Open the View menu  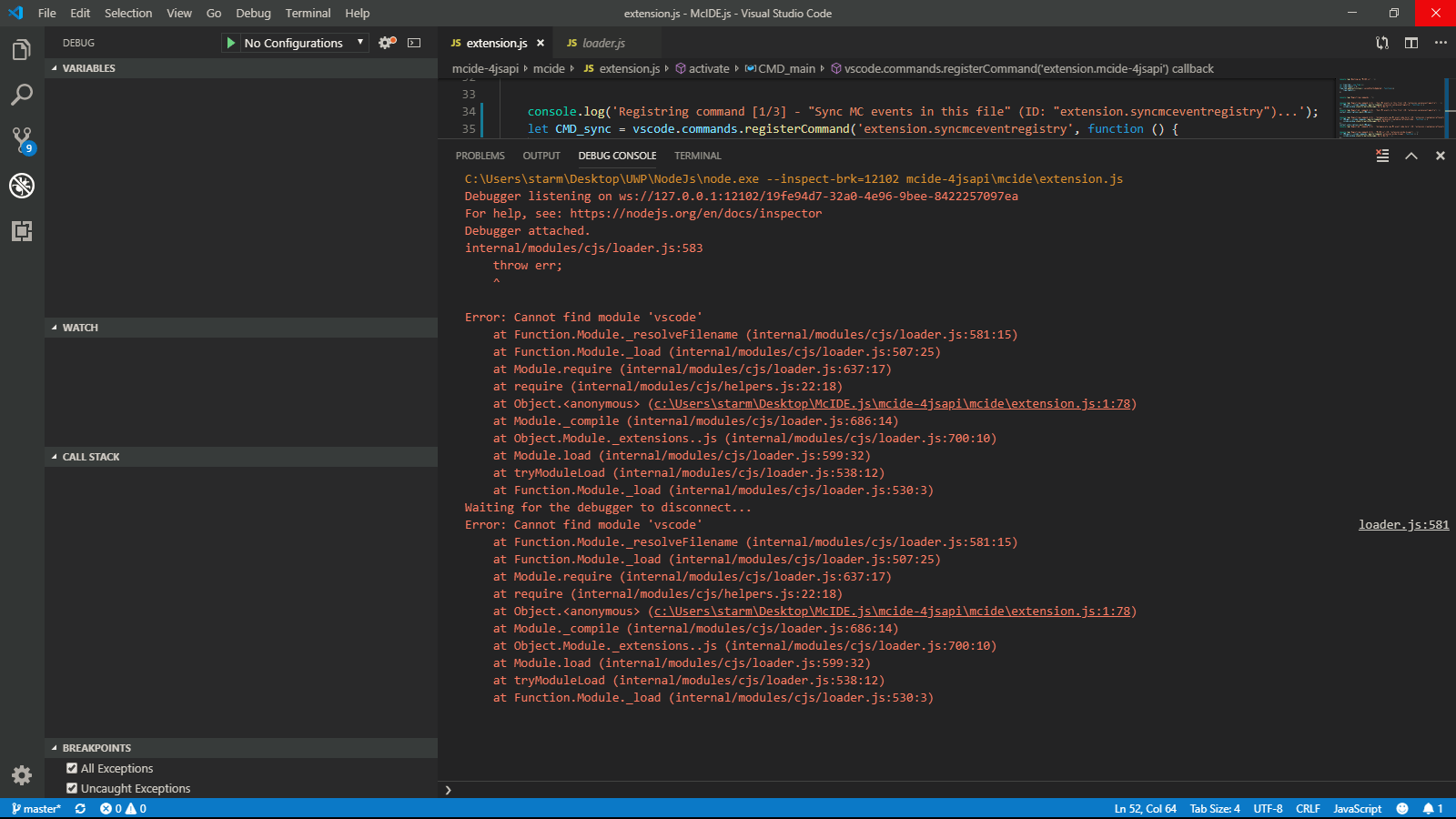click(179, 13)
